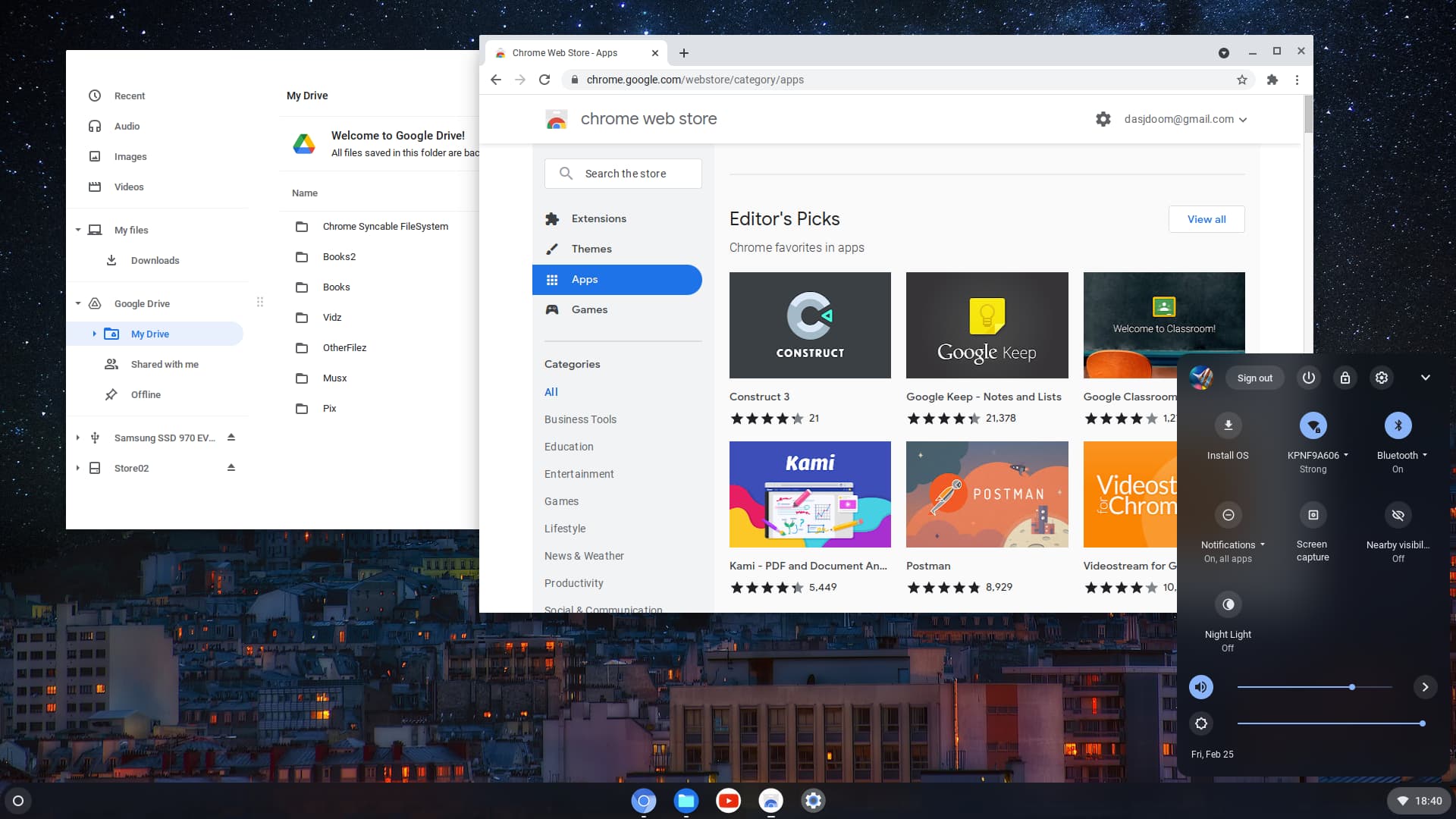Click the Search the store field
This screenshot has height=819, width=1456.
coord(623,174)
